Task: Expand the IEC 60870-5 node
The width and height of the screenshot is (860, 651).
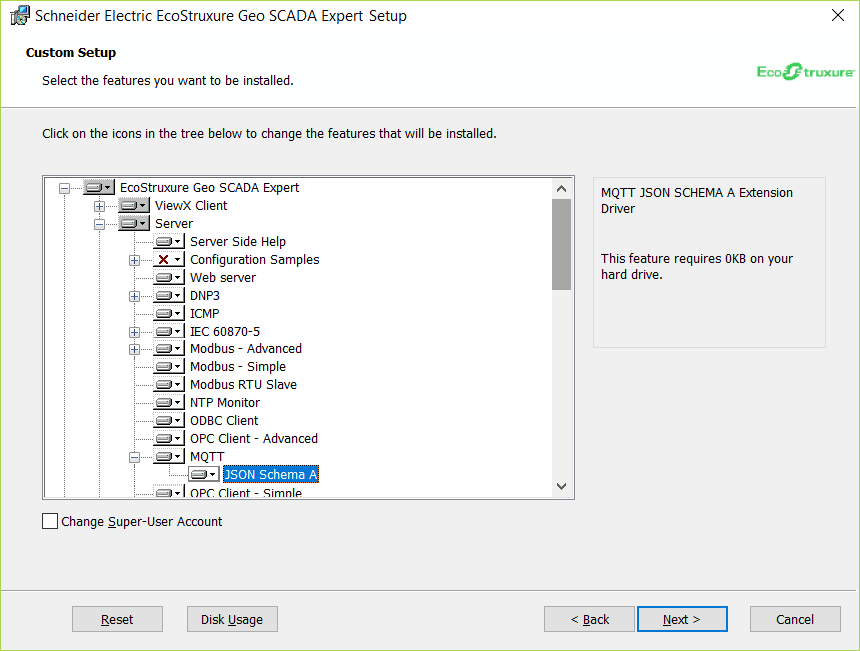Action: (x=134, y=332)
